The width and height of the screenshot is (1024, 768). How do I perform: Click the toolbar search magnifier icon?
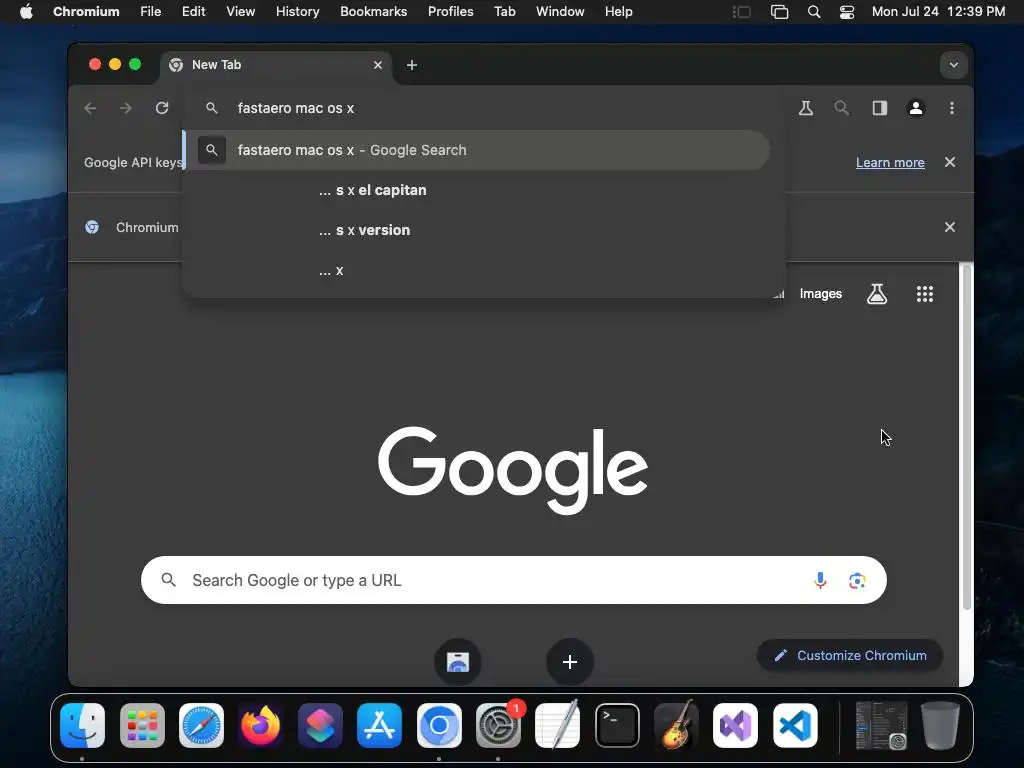842,108
